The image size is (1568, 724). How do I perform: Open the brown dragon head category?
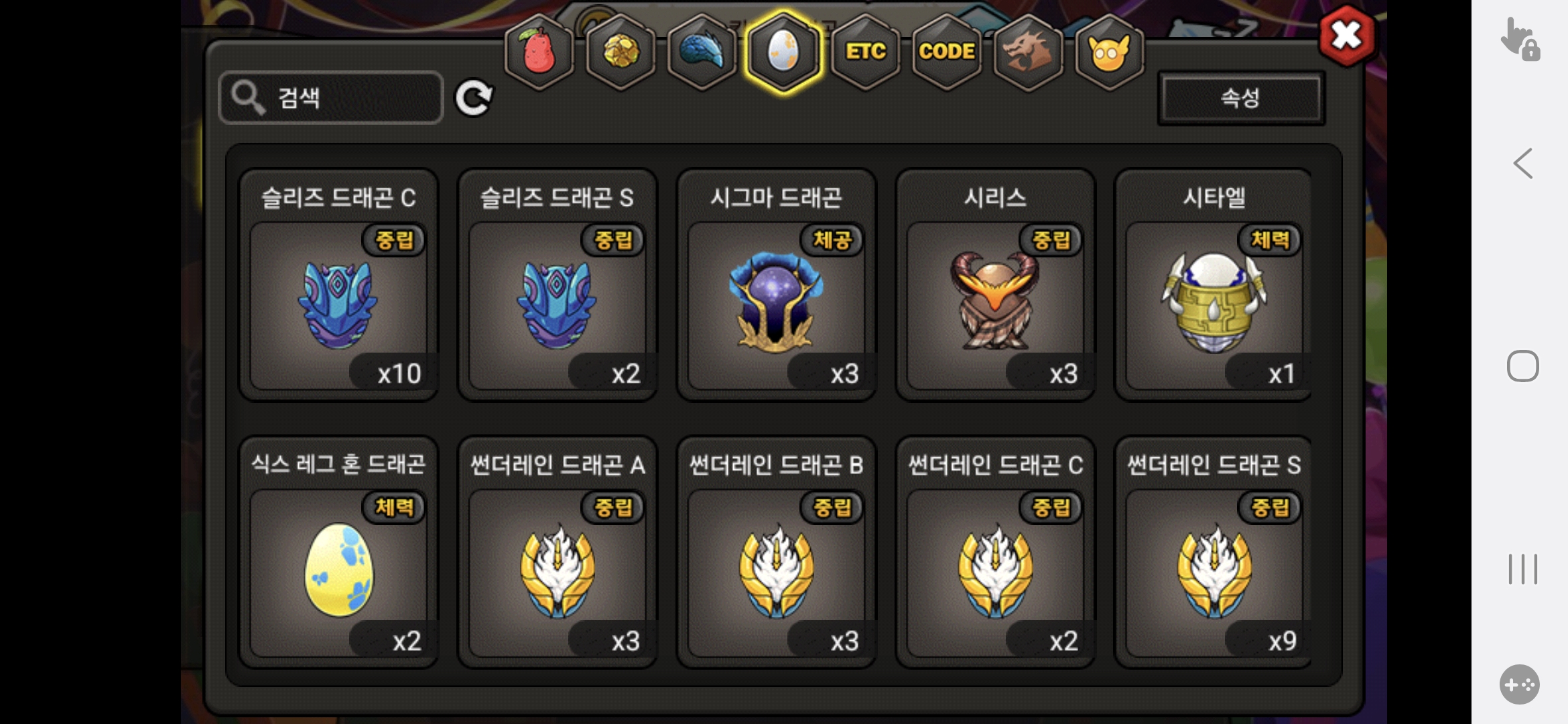tap(1028, 52)
